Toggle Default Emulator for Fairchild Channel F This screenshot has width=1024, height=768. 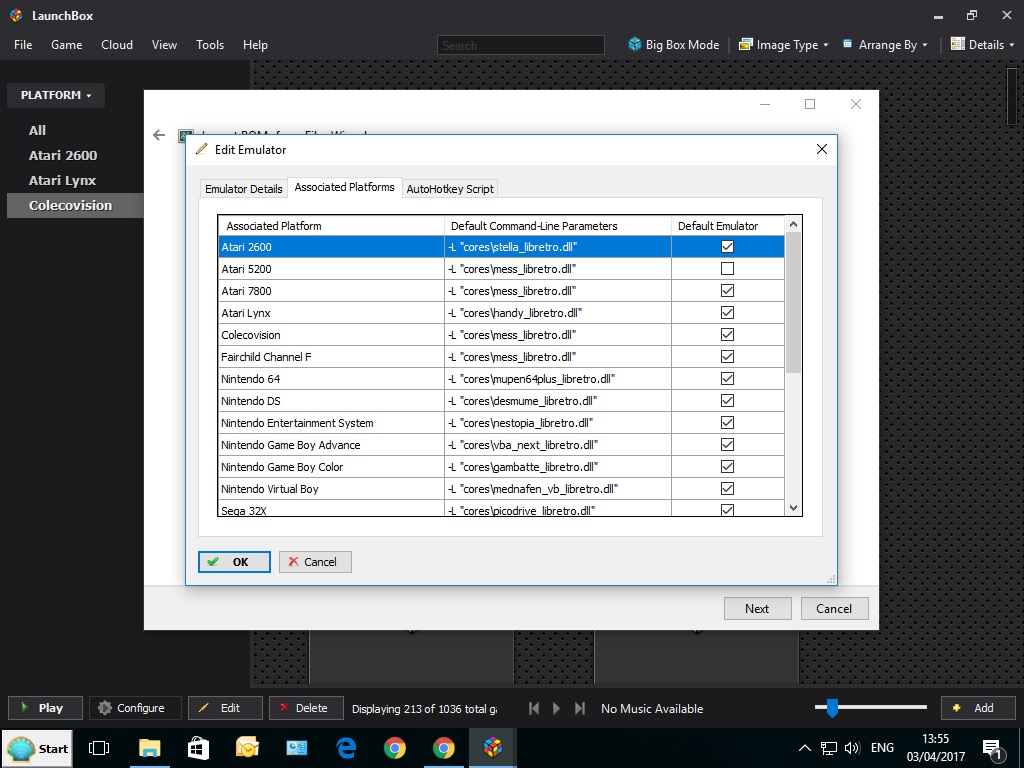pyautogui.click(x=727, y=357)
